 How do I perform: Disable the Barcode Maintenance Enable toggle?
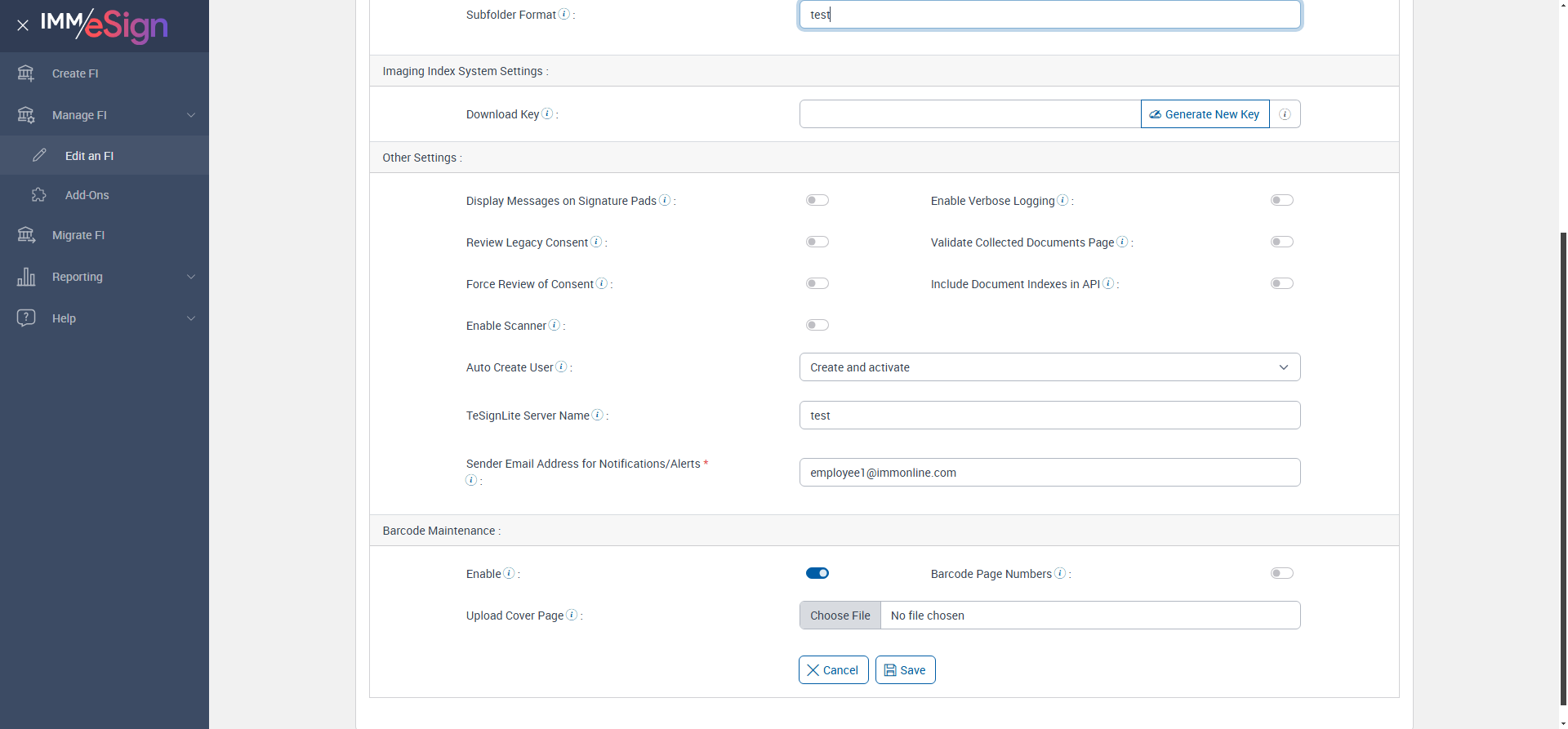click(817, 573)
